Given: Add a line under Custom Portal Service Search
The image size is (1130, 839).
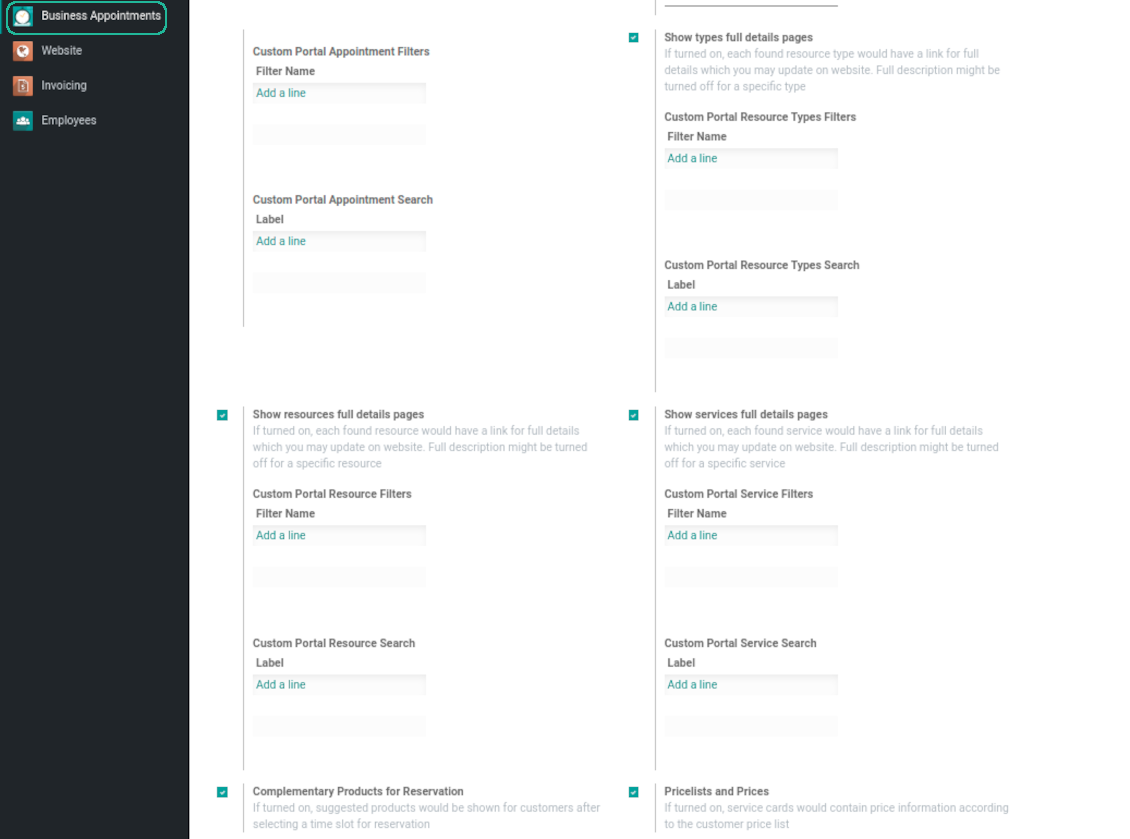Looking at the screenshot, I should pyautogui.click(x=692, y=685).
